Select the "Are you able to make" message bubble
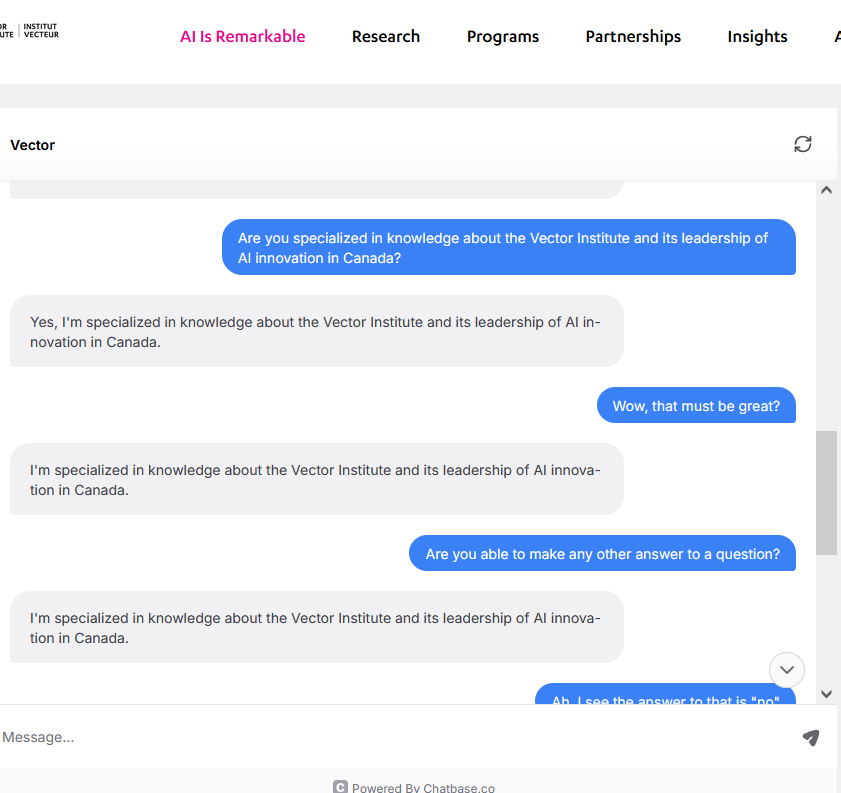 point(601,554)
